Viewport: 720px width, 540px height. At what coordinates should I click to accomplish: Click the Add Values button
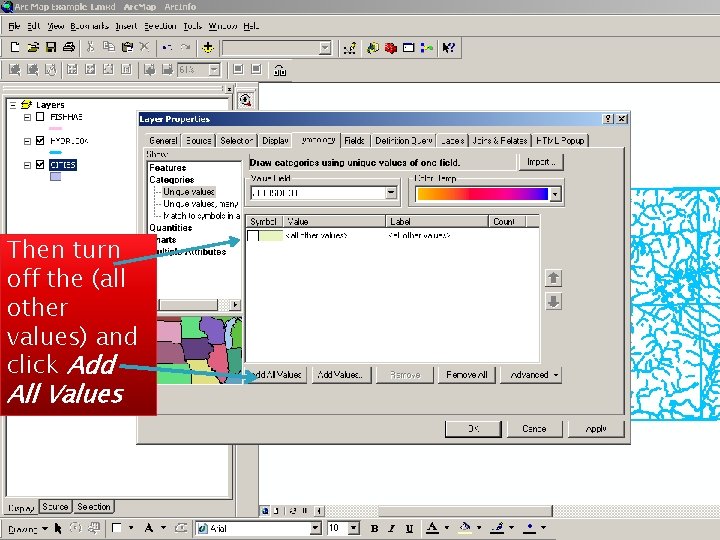click(341, 375)
